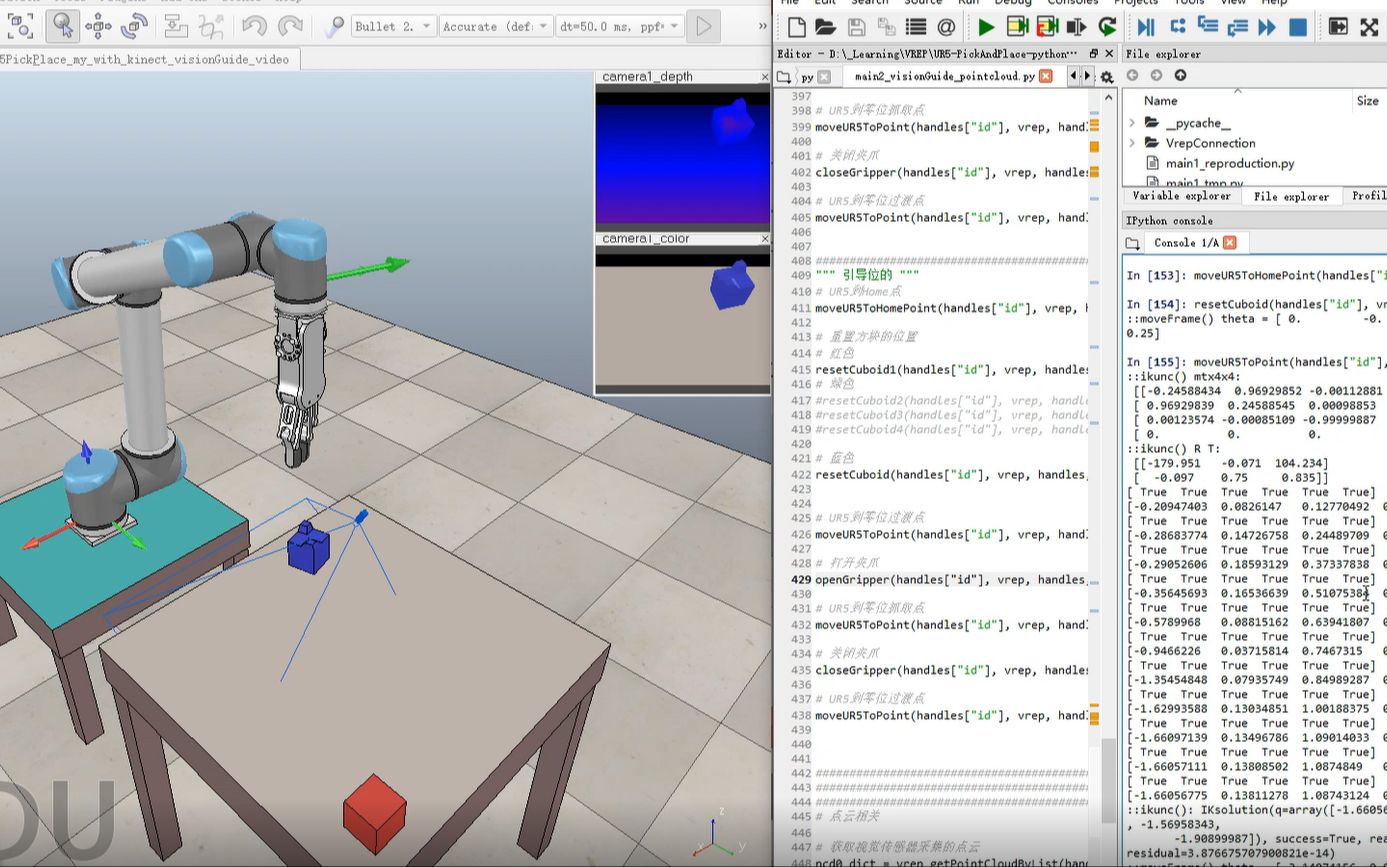
Task: Open the editor options gear menu
Action: click(x=1107, y=76)
